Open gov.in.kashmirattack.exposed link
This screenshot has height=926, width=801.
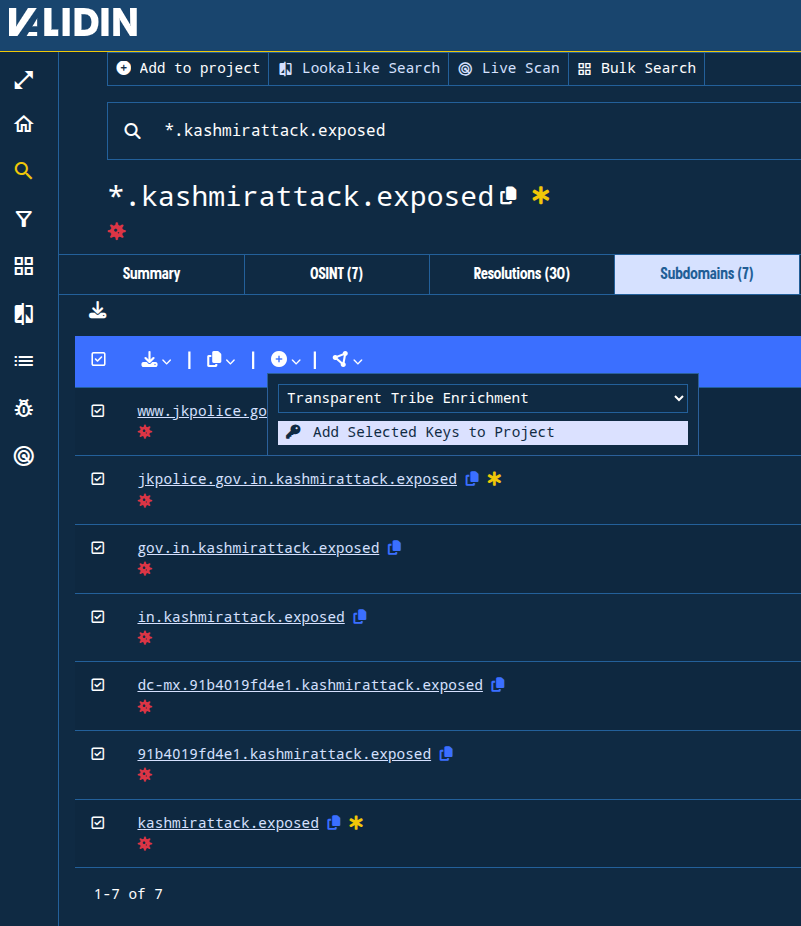[258, 548]
